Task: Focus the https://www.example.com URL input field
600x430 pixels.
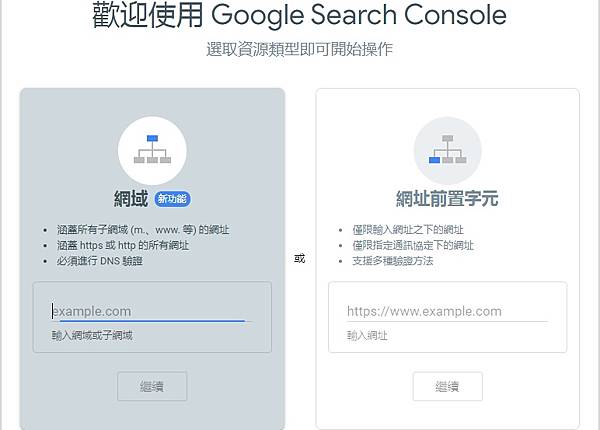Action: pyautogui.click(x=447, y=311)
